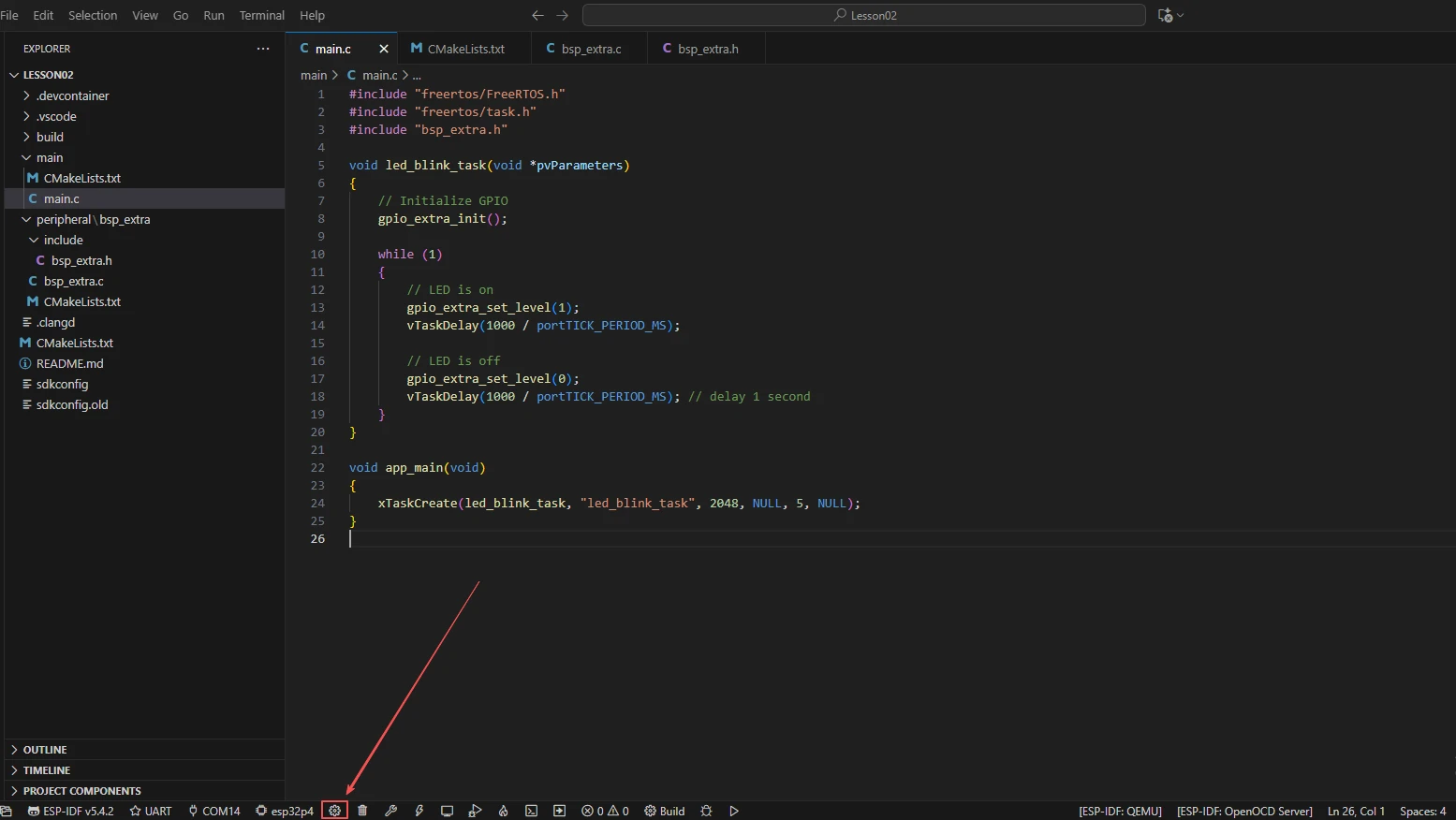Click the Build Project wrench icon
The image size is (1456, 820).
pyautogui.click(x=391, y=811)
